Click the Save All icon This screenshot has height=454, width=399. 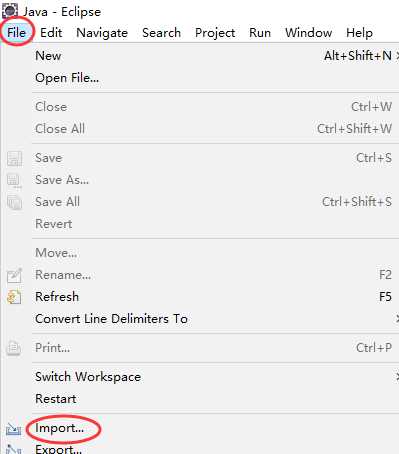pyautogui.click(x=14, y=202)
